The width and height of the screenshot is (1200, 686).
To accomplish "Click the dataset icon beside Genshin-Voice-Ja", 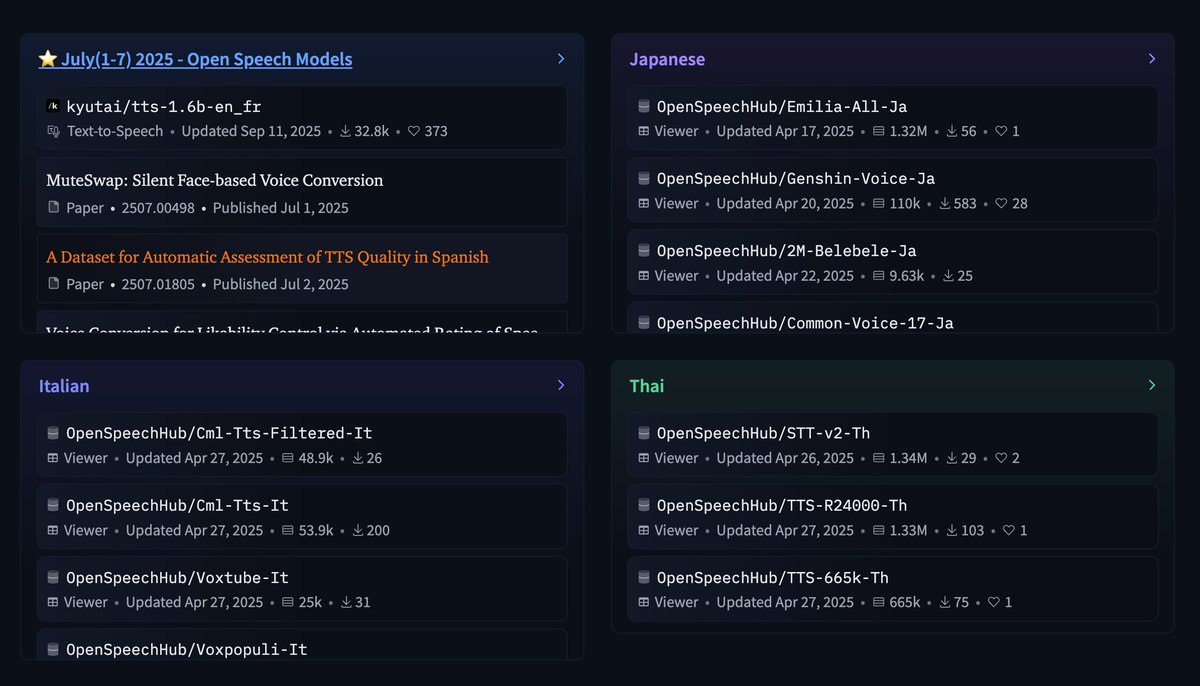I will (x=644, y=178).
